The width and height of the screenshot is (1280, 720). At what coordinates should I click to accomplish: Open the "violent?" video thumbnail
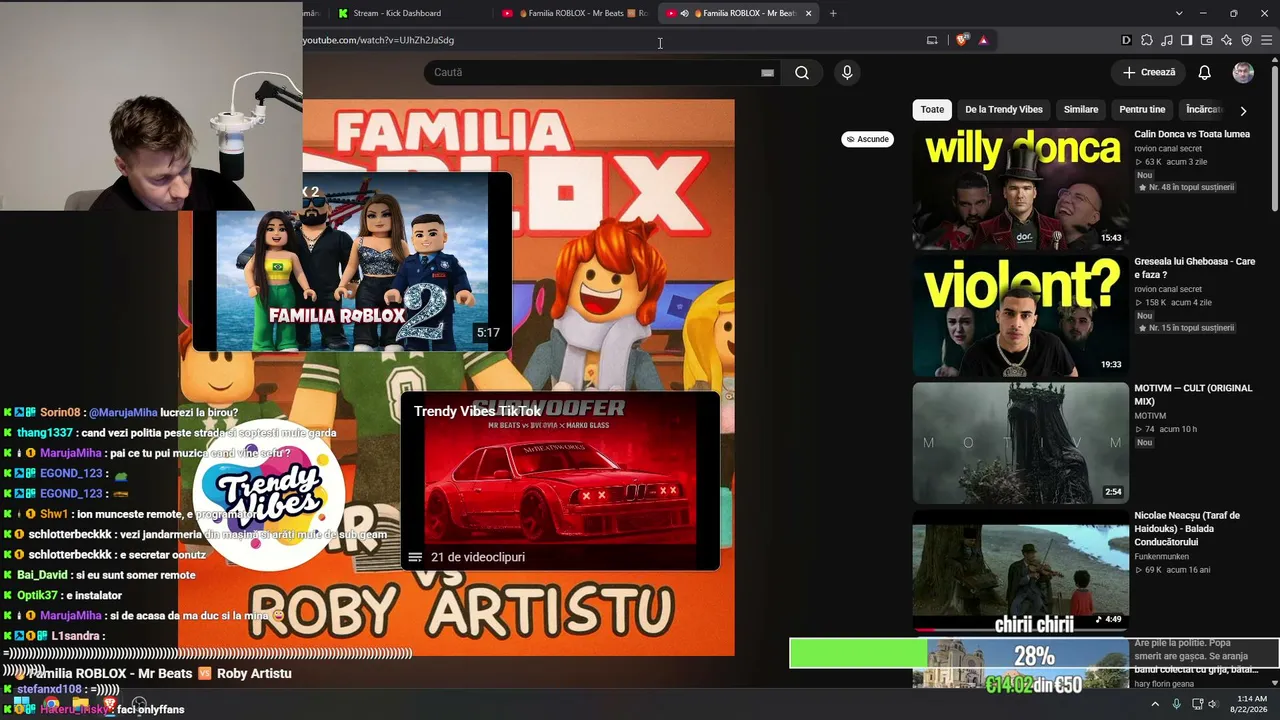(1020, 316)
